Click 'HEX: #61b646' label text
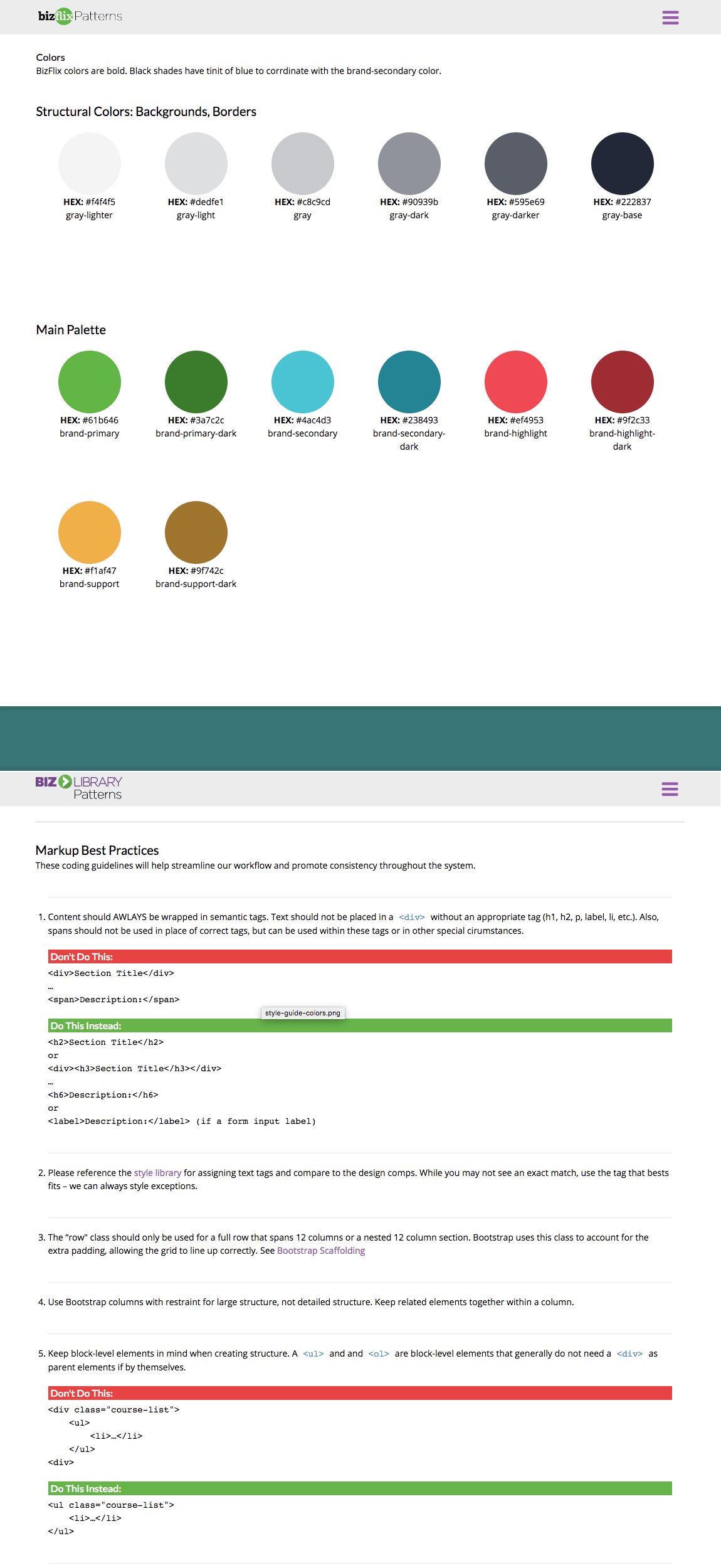This screenshot has width=721, height=1568. [x=90, y=420]
